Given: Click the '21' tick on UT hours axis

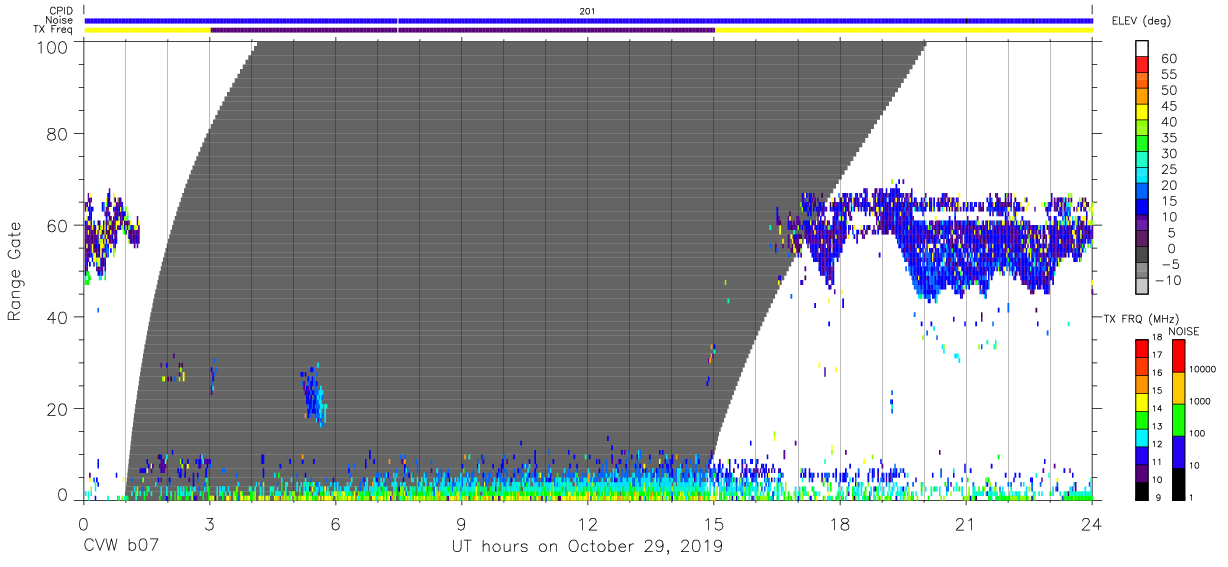Looking at the screenshot, I should tap(966, 523).
